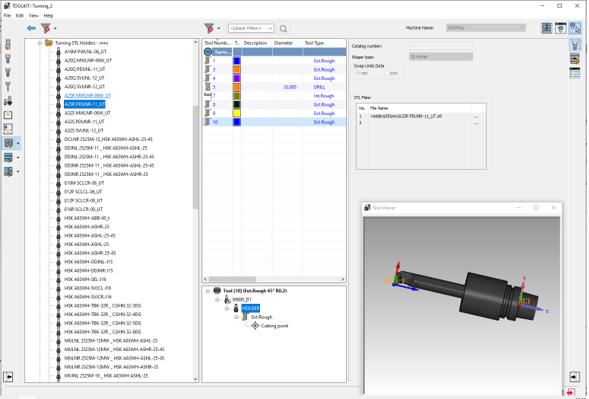
Task: Click the blue back arrow icon
Action: pyautogui.click(x=31, y=28)
